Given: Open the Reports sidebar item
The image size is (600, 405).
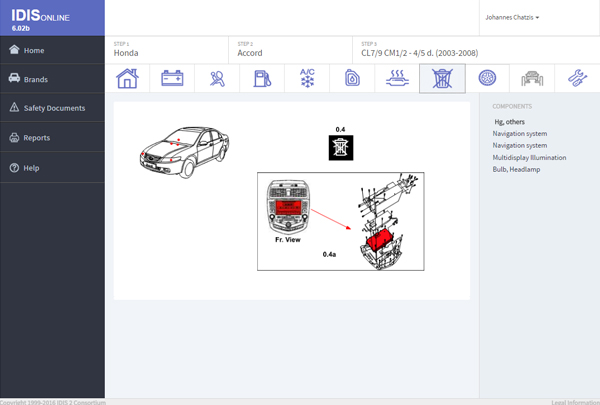Looking at the screenshot, I should coord(52,137).
